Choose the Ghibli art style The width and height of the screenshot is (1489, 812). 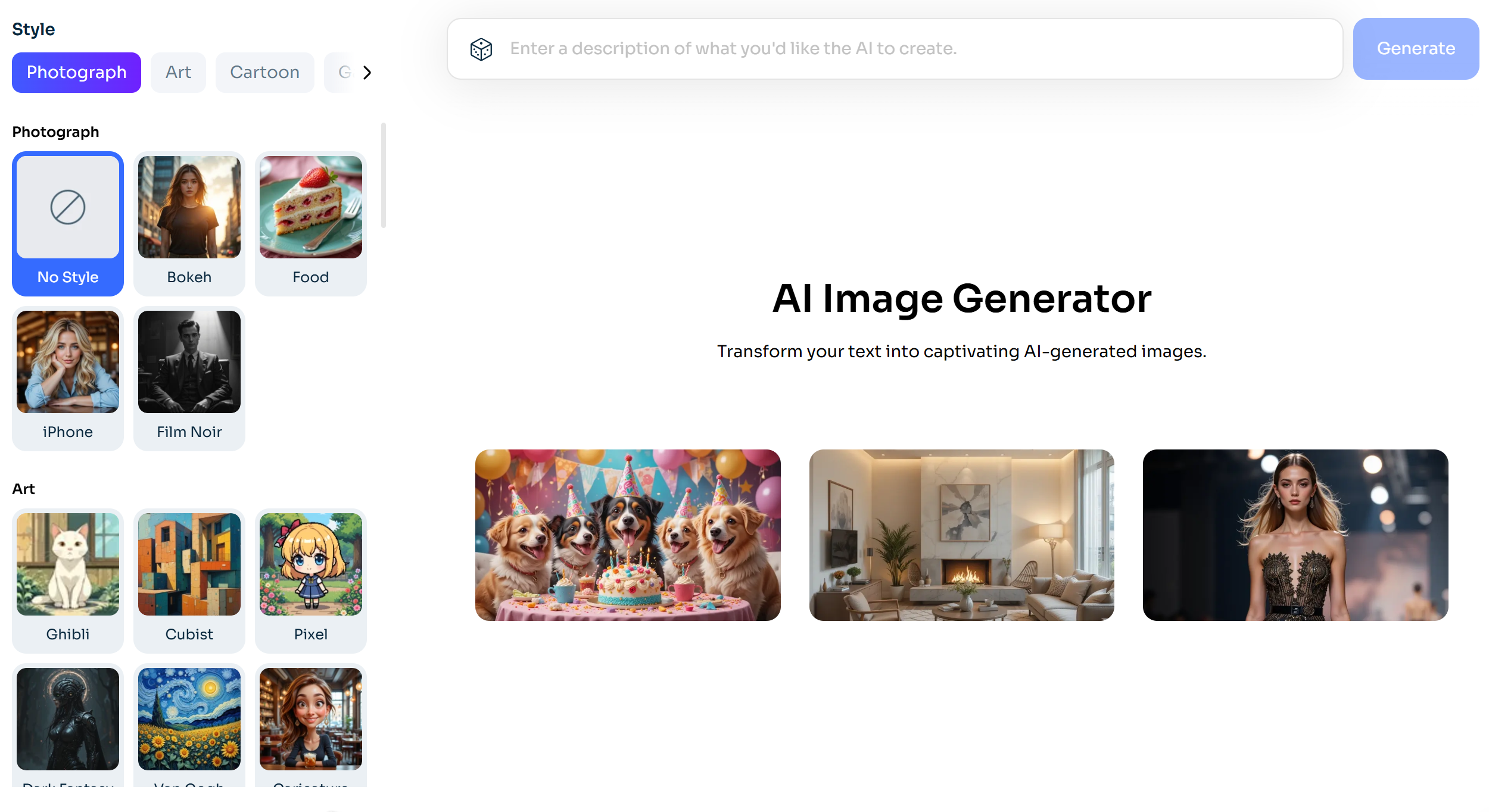click(x=68, y=580)
